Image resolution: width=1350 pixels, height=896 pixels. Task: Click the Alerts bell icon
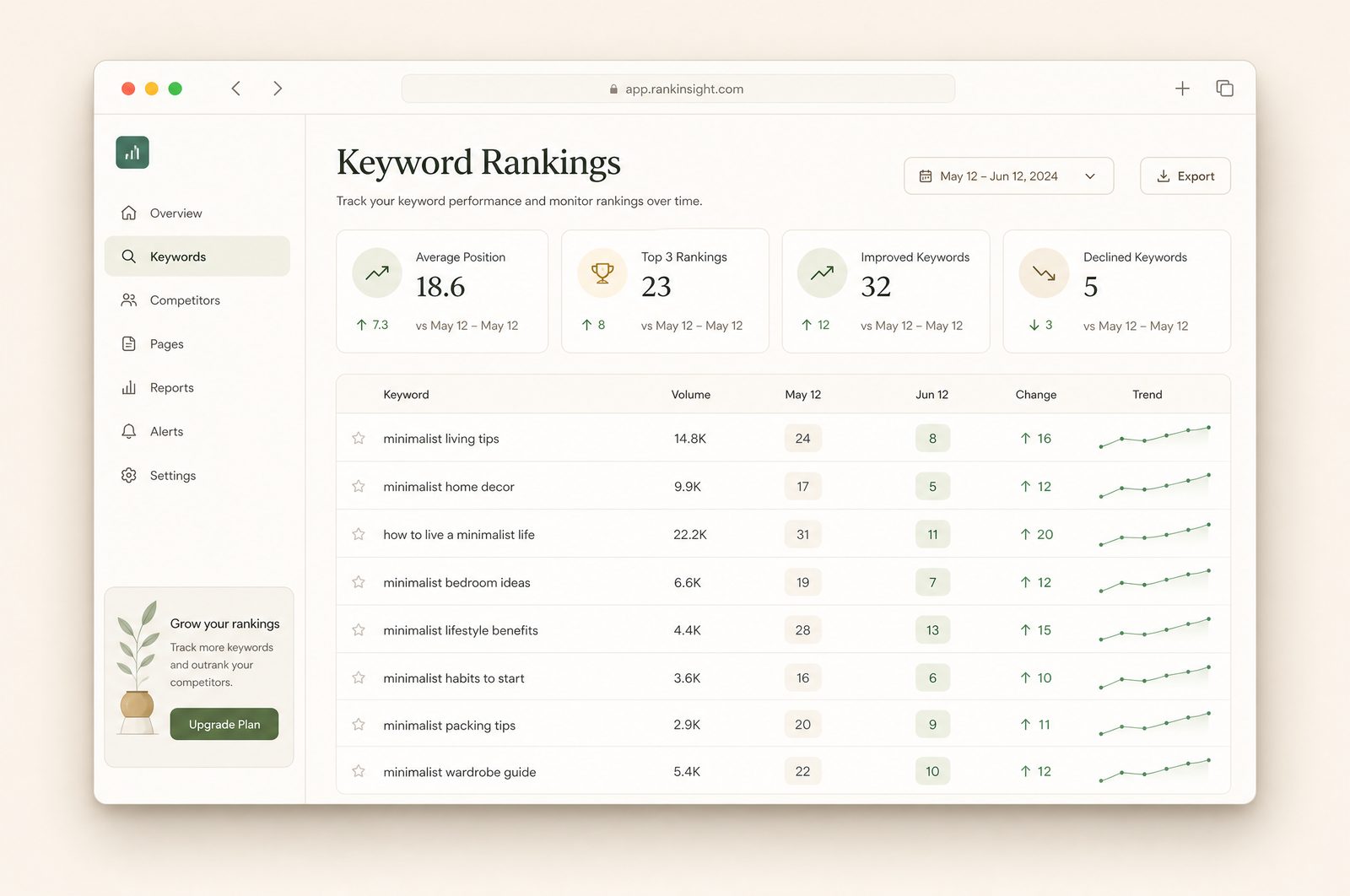pyautogui.click(x=128, y=431)
